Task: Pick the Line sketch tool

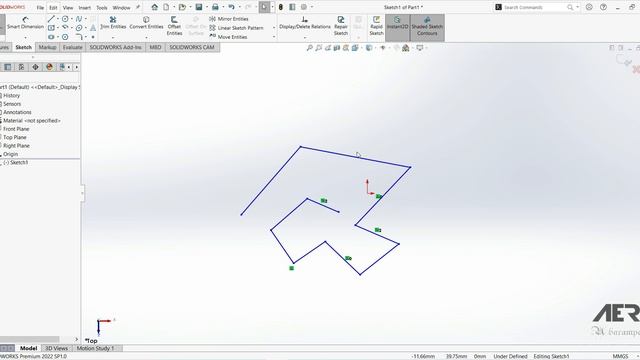Action: tap(51, 19)
